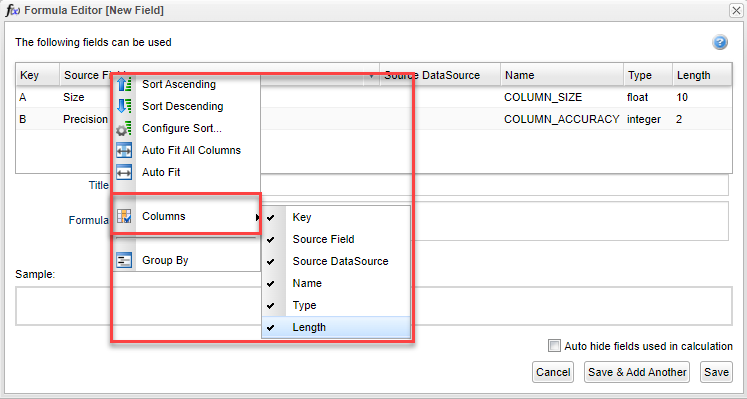The width and height of the screenshot is (747, 399).
Task: Close the Formula Editor dialog
Action: tap(736, 10)
